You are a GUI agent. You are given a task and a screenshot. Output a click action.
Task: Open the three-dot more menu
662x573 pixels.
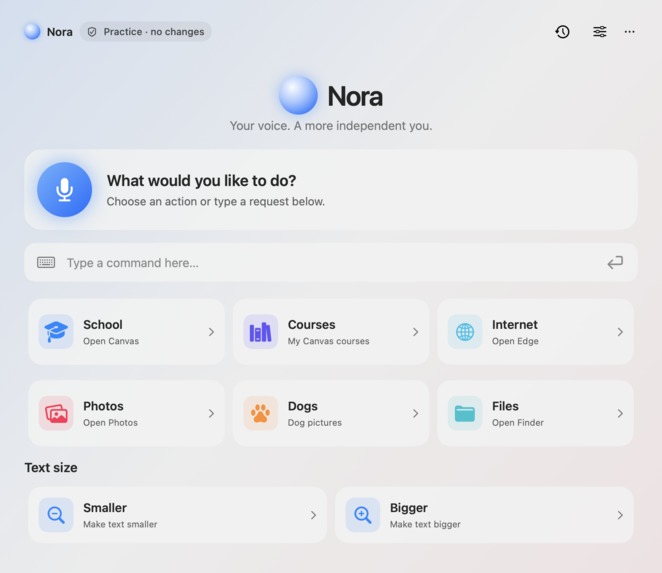click(629, 32)
